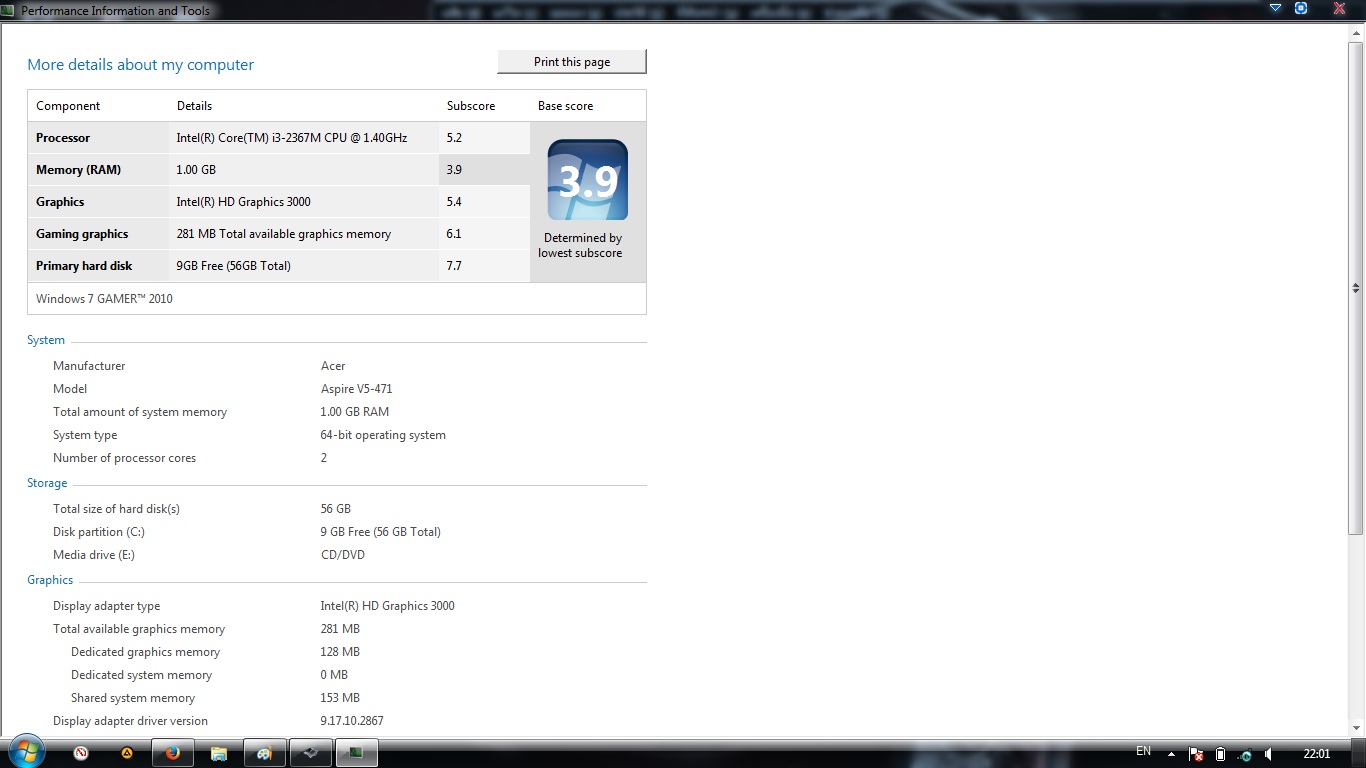This screenshot has width=1366, height=768.
Task: Click the Manufacturer label
Action: point(89,366)
